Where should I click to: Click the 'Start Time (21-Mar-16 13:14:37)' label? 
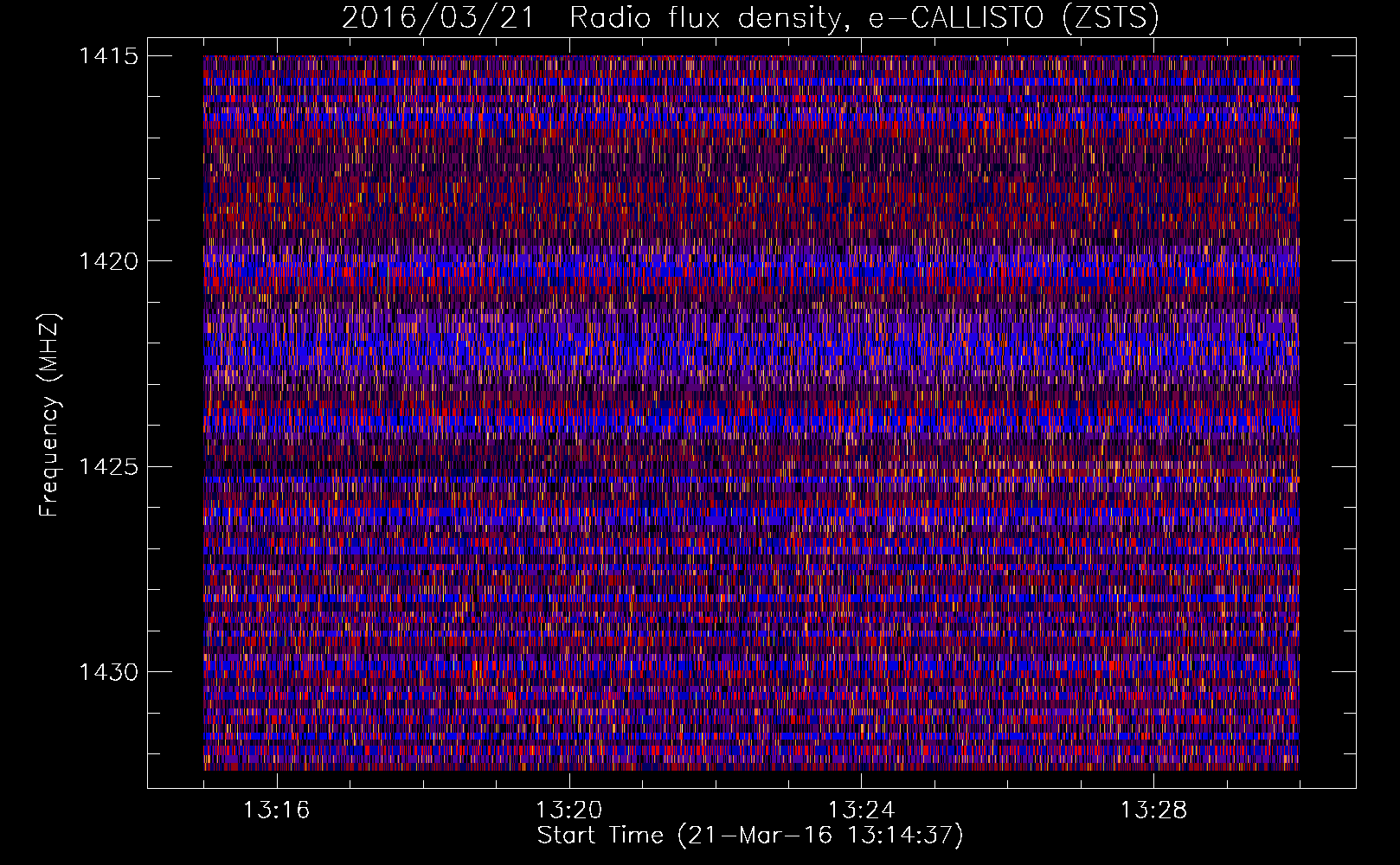click(x=750, y=836)
